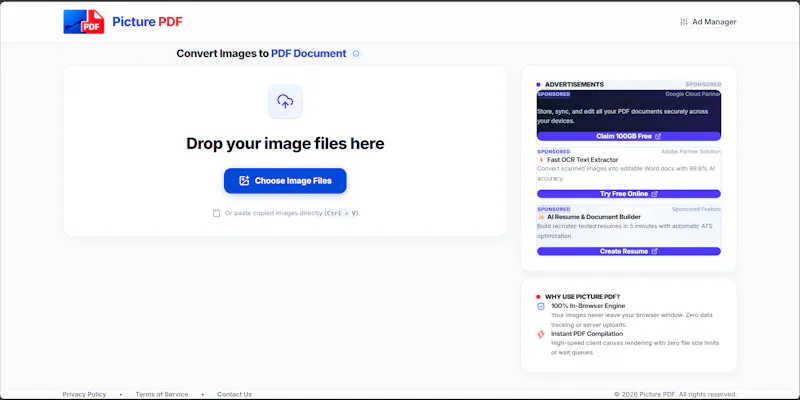Click Choose Image Files button
Image resolution: width=800 pixels, height=400 pixels.
(x=285, y=181)
